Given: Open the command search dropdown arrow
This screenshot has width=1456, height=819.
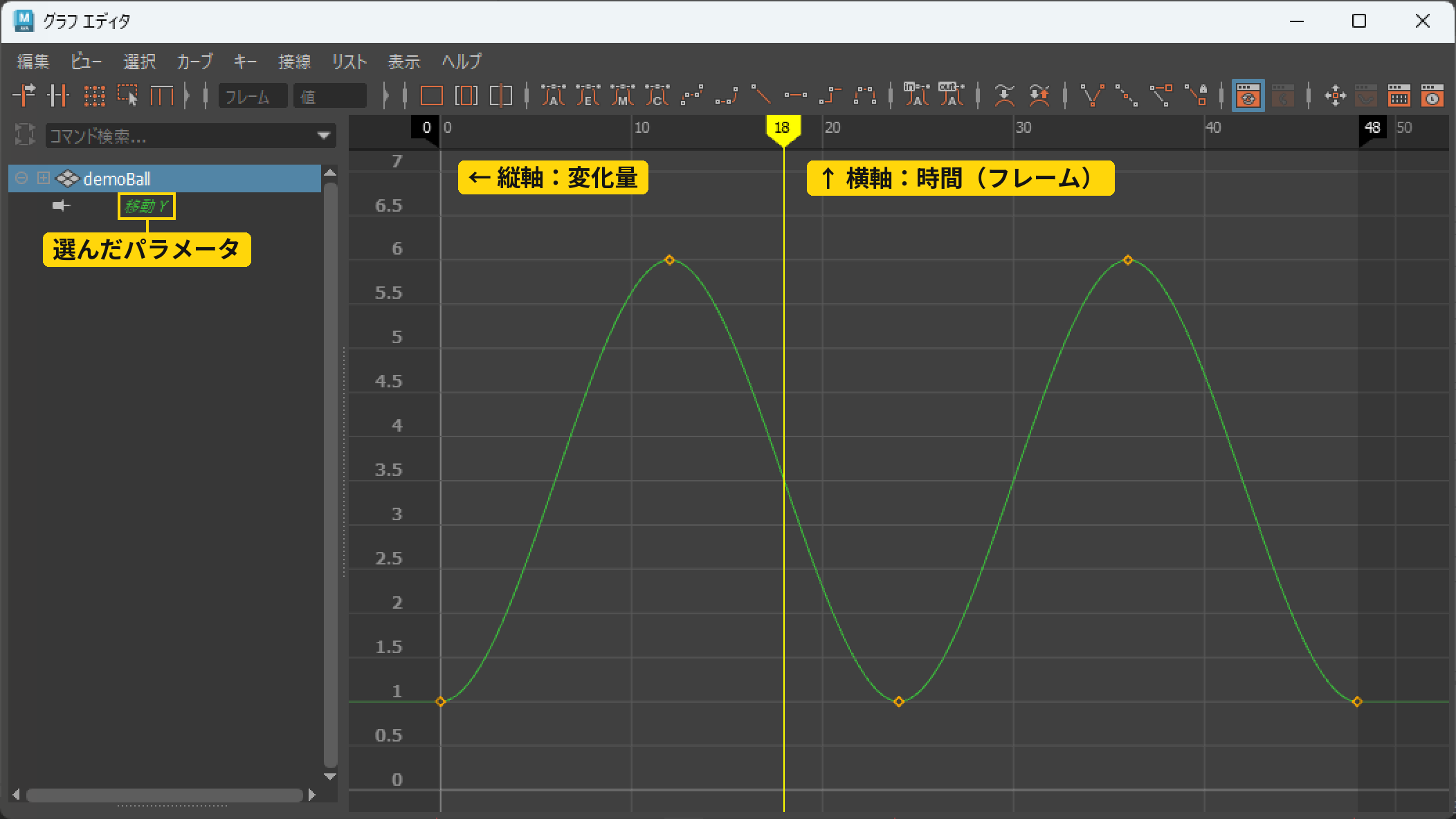Looking at the screenshot, I should pos(323,136).
